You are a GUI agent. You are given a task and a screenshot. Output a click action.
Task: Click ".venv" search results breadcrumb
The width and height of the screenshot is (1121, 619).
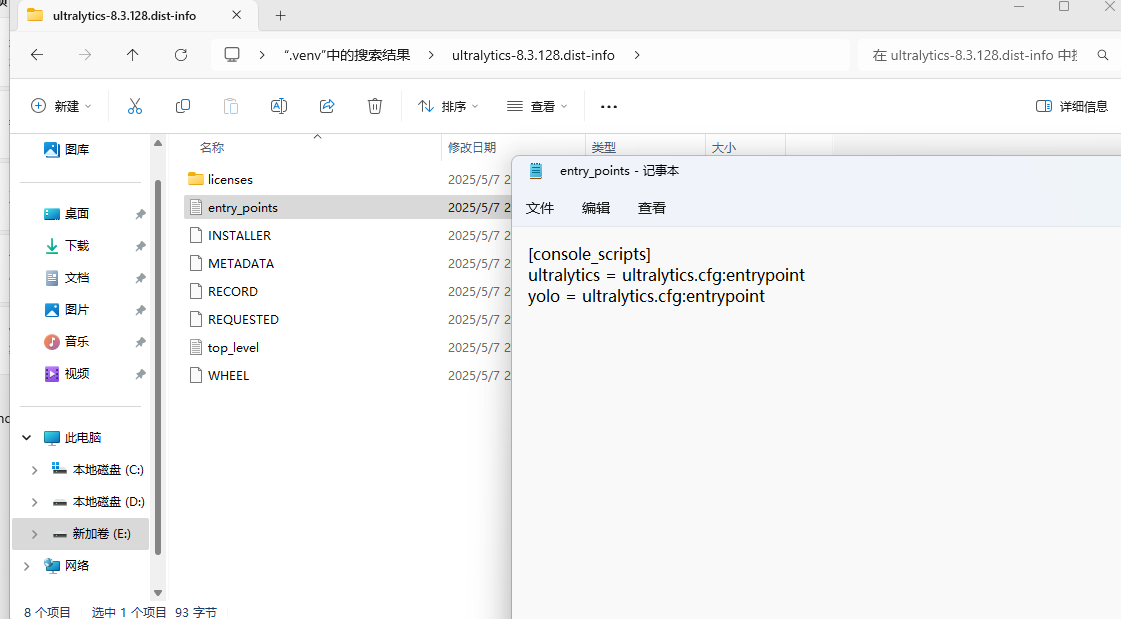pos(347,55)
